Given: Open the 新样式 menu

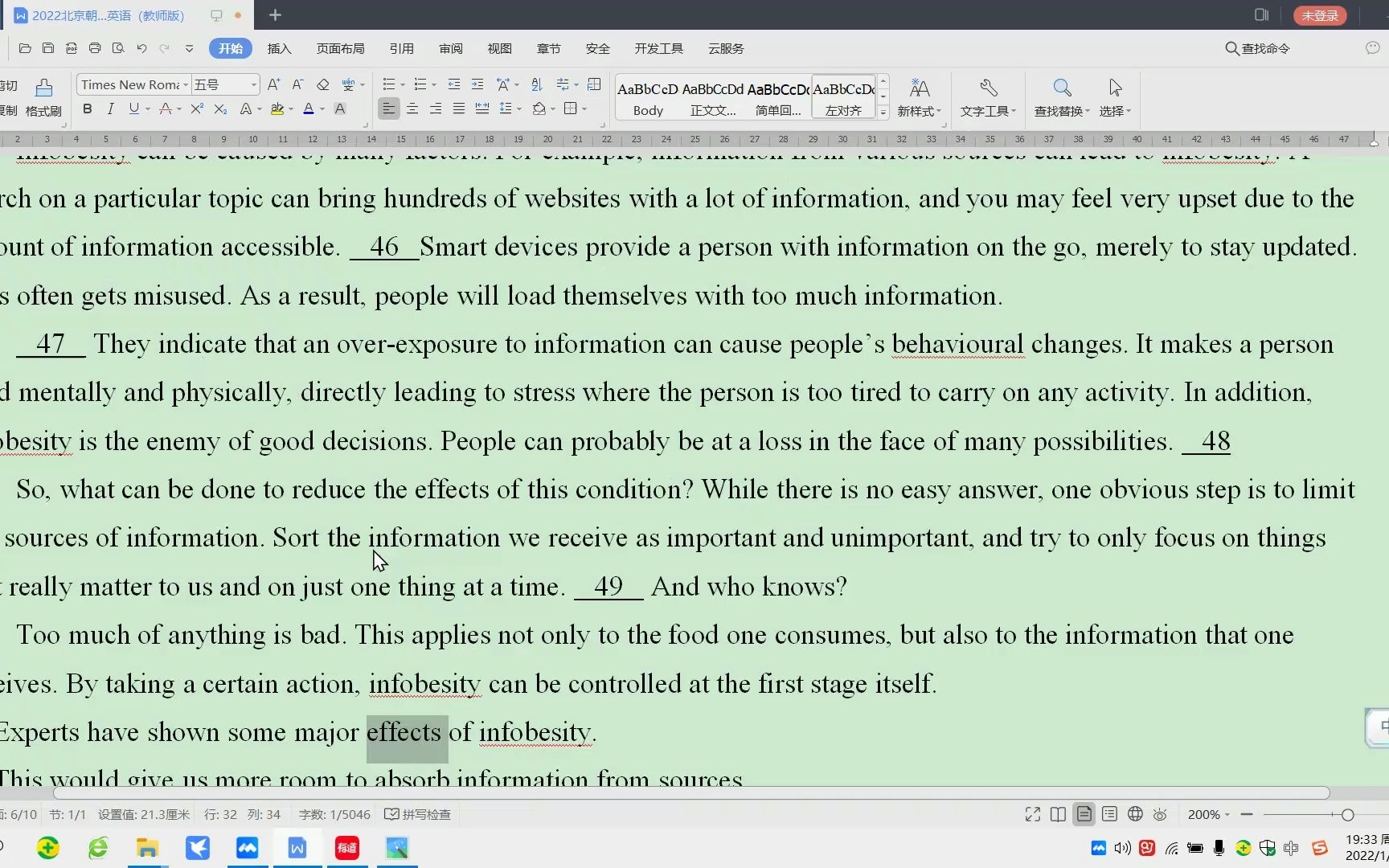Looking at the screenshot, I should 920,97.
